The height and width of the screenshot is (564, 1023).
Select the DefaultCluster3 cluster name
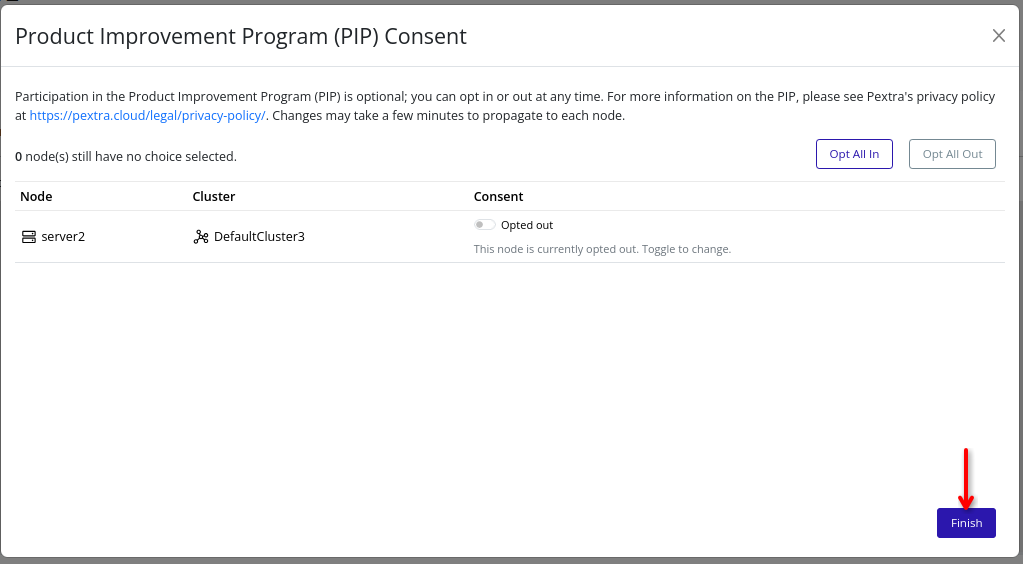tap(259, 237)
